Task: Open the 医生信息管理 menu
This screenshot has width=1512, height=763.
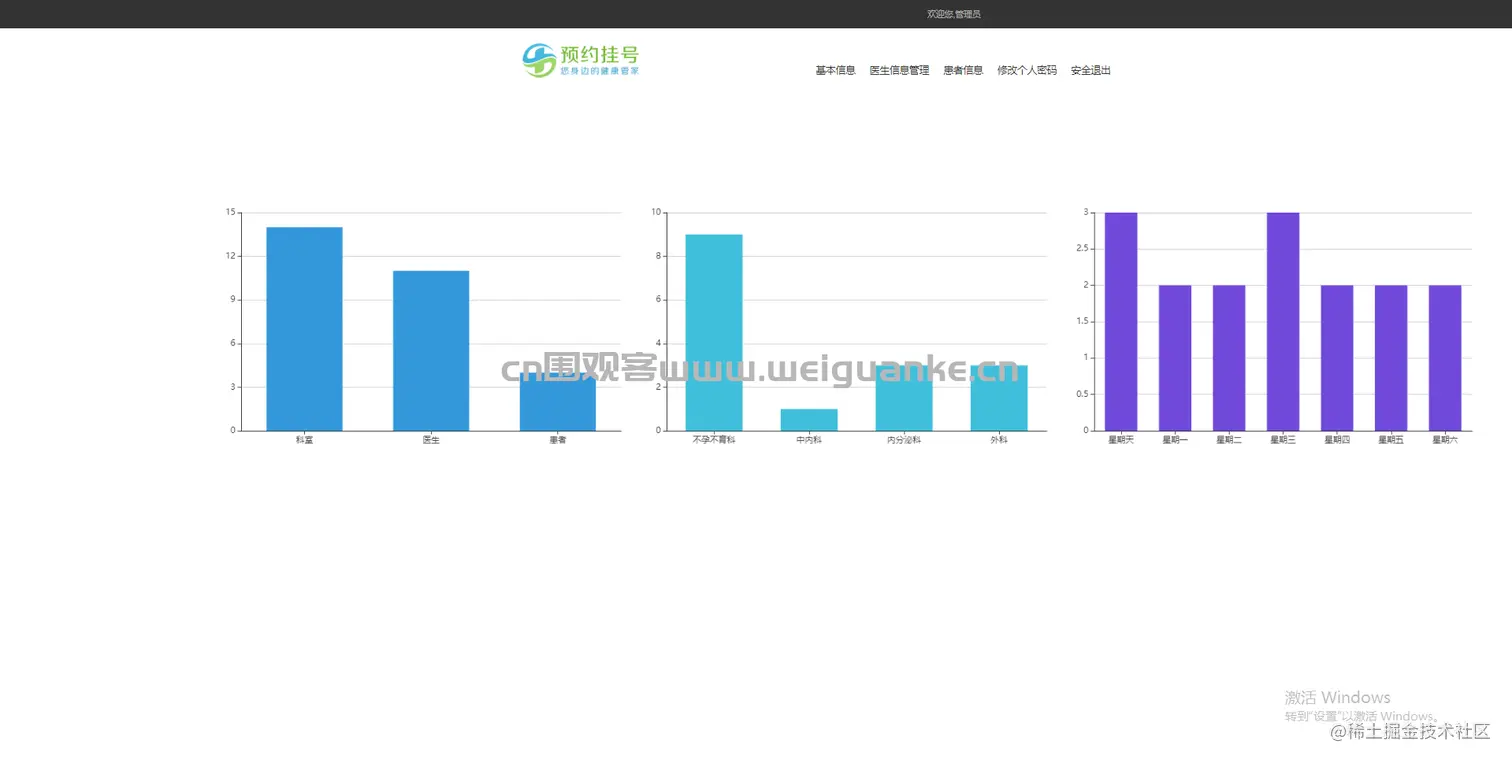Action: tap(899, 70)
